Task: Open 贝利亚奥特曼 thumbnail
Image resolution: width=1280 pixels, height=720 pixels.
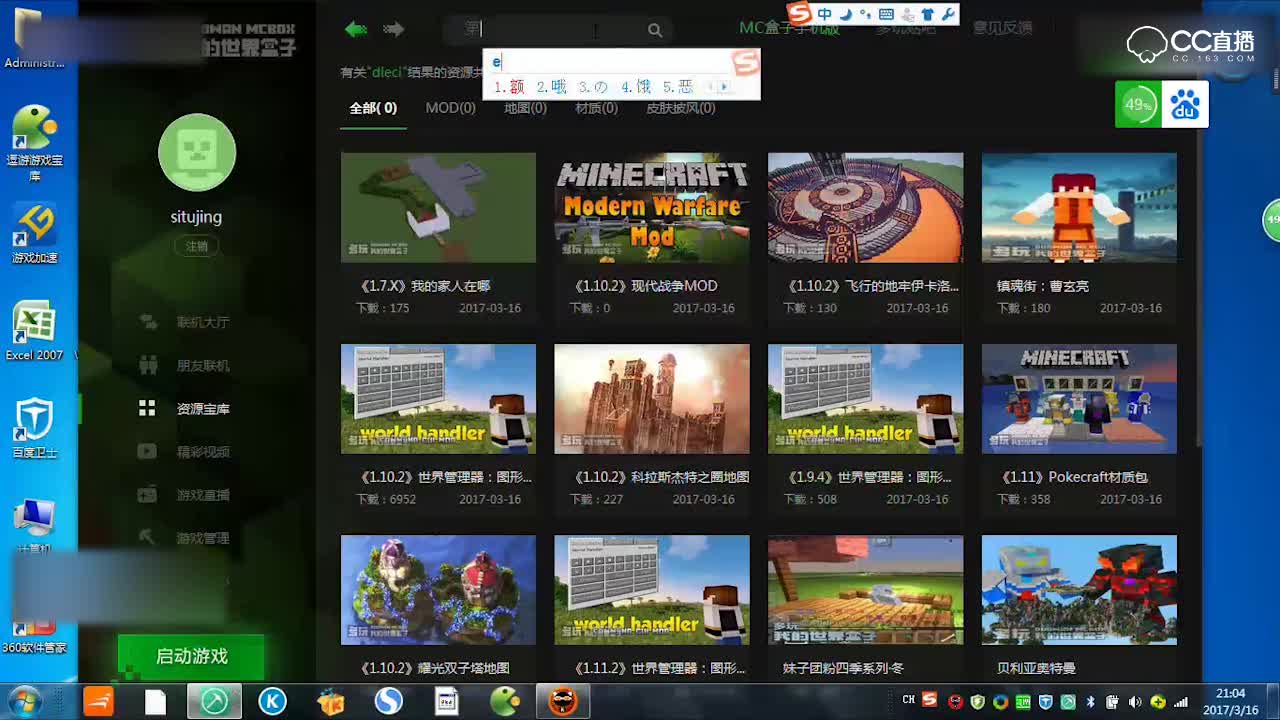Action: tap(1079, 590)
